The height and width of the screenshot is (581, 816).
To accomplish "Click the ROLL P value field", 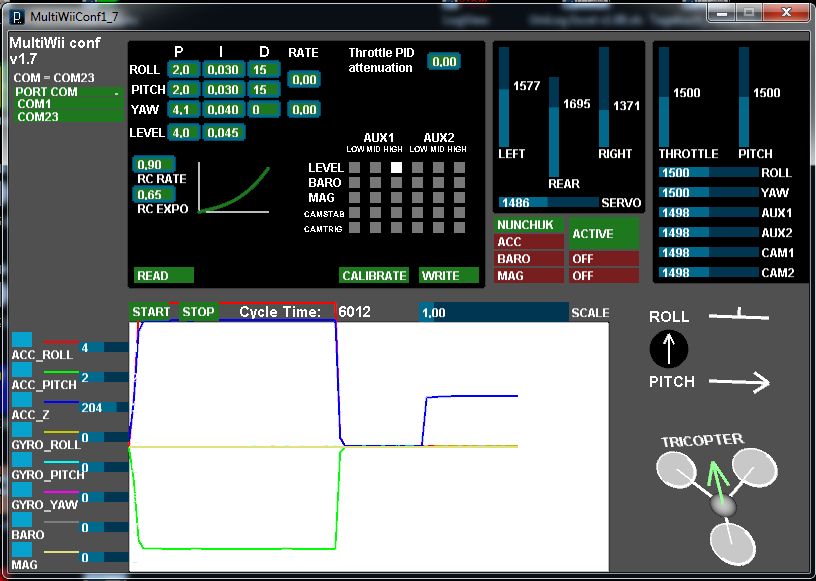I will coord(184,69).
